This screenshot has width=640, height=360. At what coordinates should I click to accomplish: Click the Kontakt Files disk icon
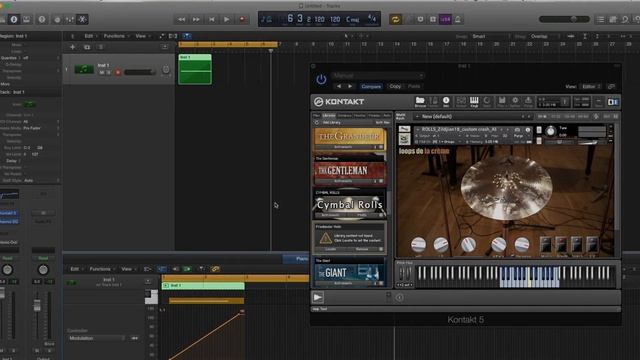[502, 102]
